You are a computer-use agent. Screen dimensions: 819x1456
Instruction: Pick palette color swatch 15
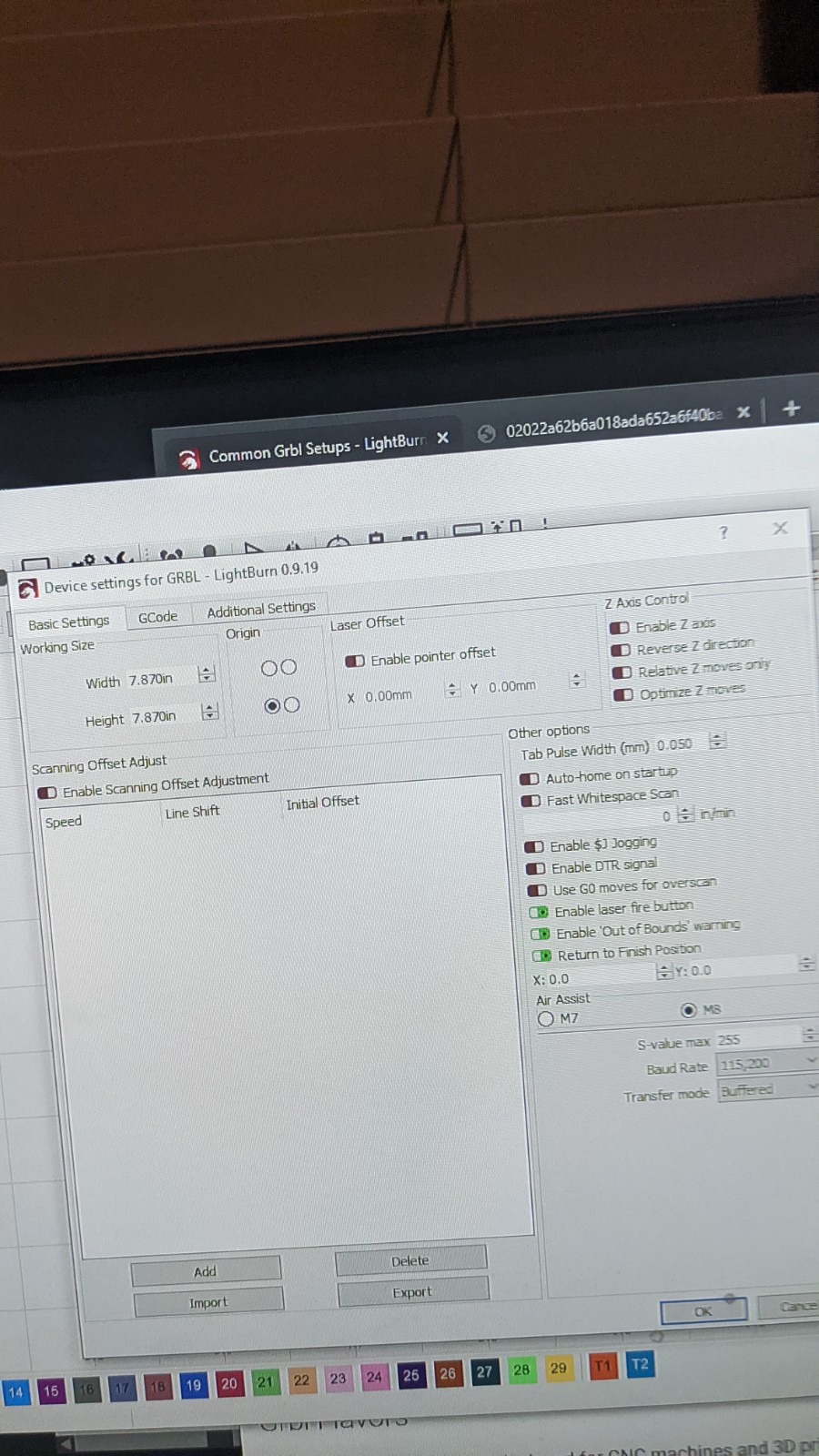[x=51, y=1390]
